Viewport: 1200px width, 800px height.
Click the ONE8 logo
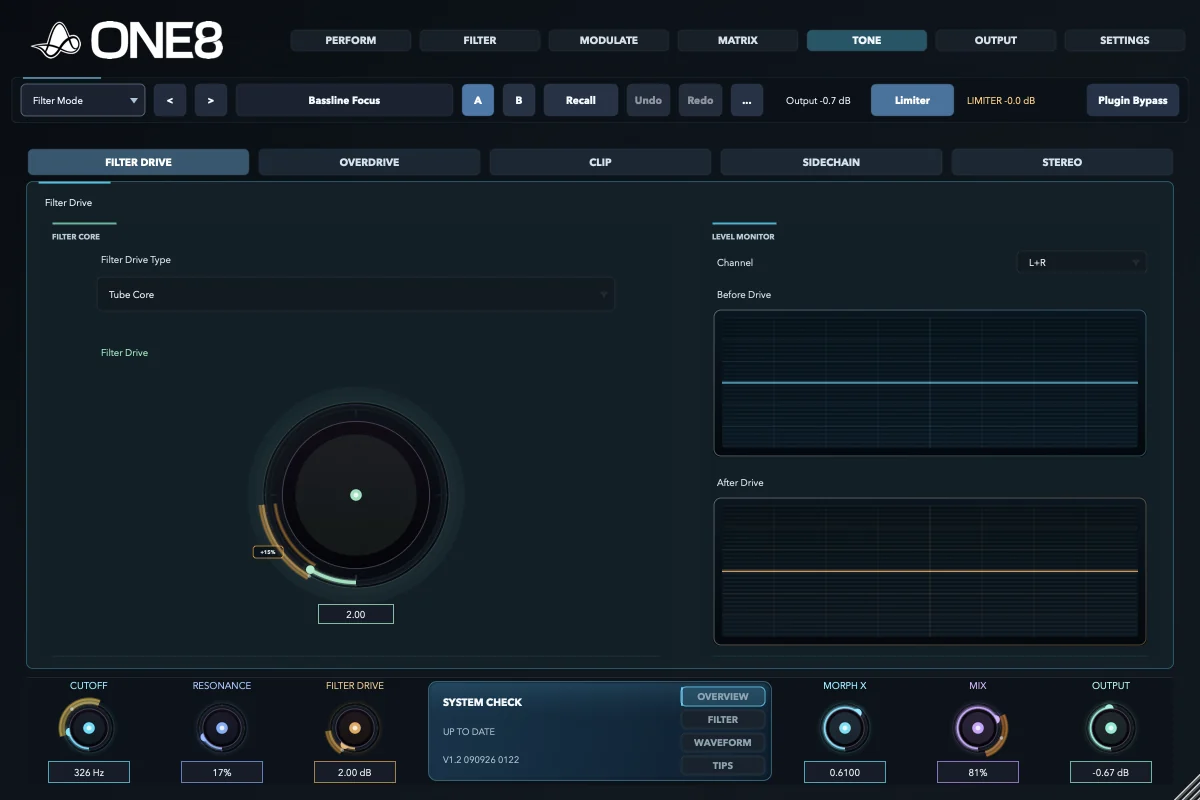click(127, 40)
